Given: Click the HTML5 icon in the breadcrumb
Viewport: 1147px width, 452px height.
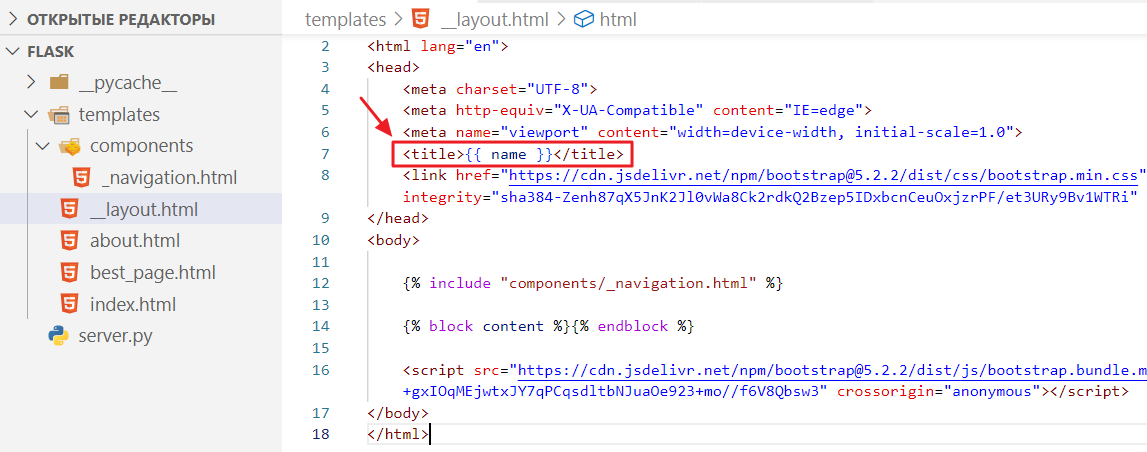Looking at the screenshot, I should pyautogui.click(x=421, y=19).
